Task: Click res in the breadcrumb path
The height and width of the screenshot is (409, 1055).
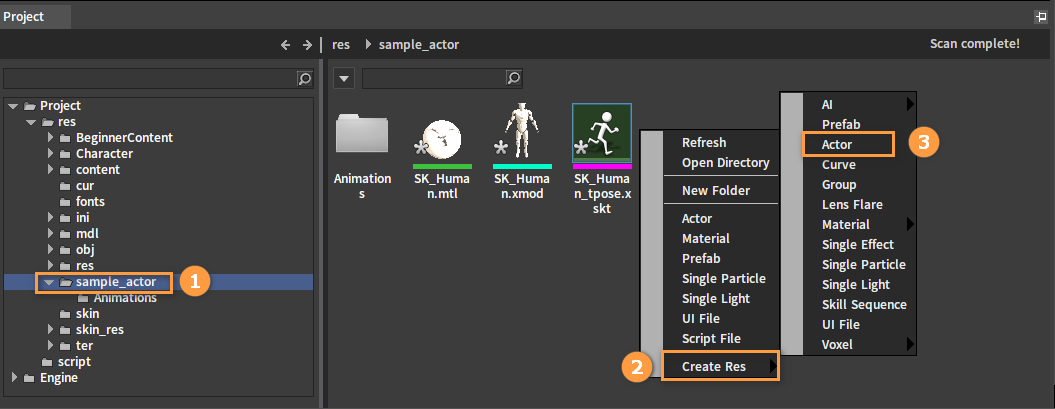Action: pyautogui.click(x=341, y=45)
